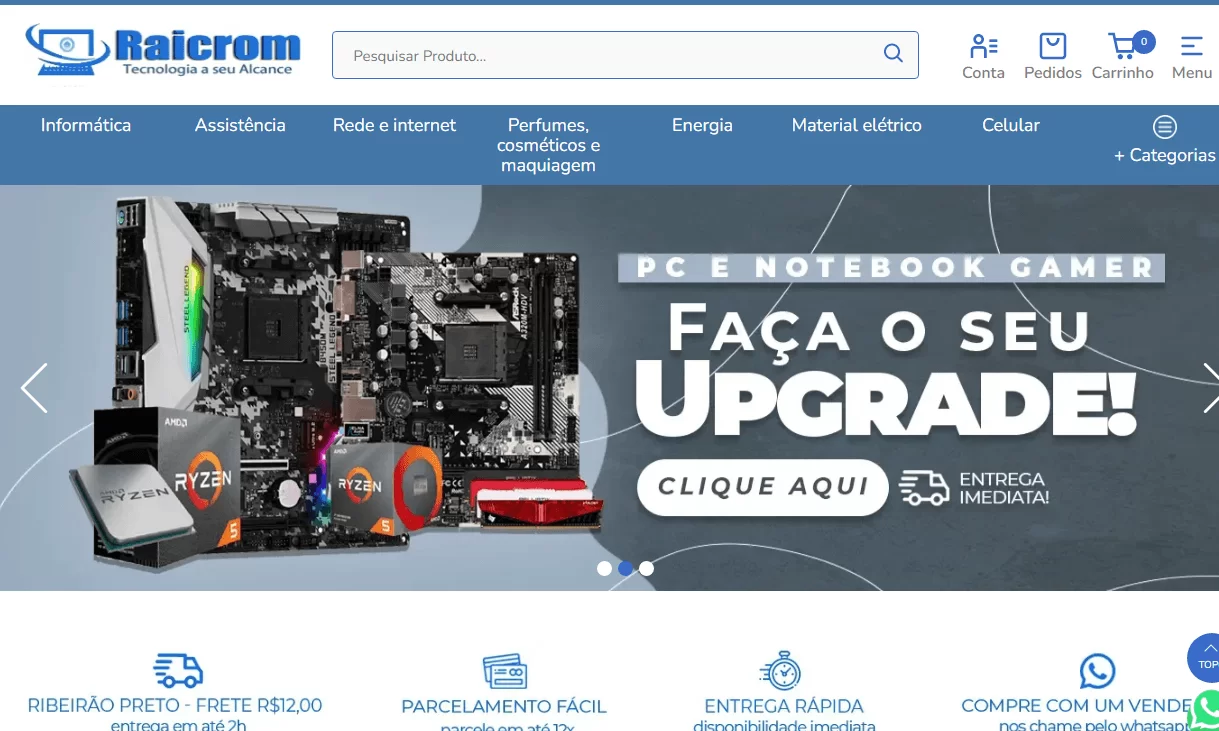Viewport: 1219px width, 731px height.
Task: Select the third carousel dot
Action: click(x=647, y=568)
